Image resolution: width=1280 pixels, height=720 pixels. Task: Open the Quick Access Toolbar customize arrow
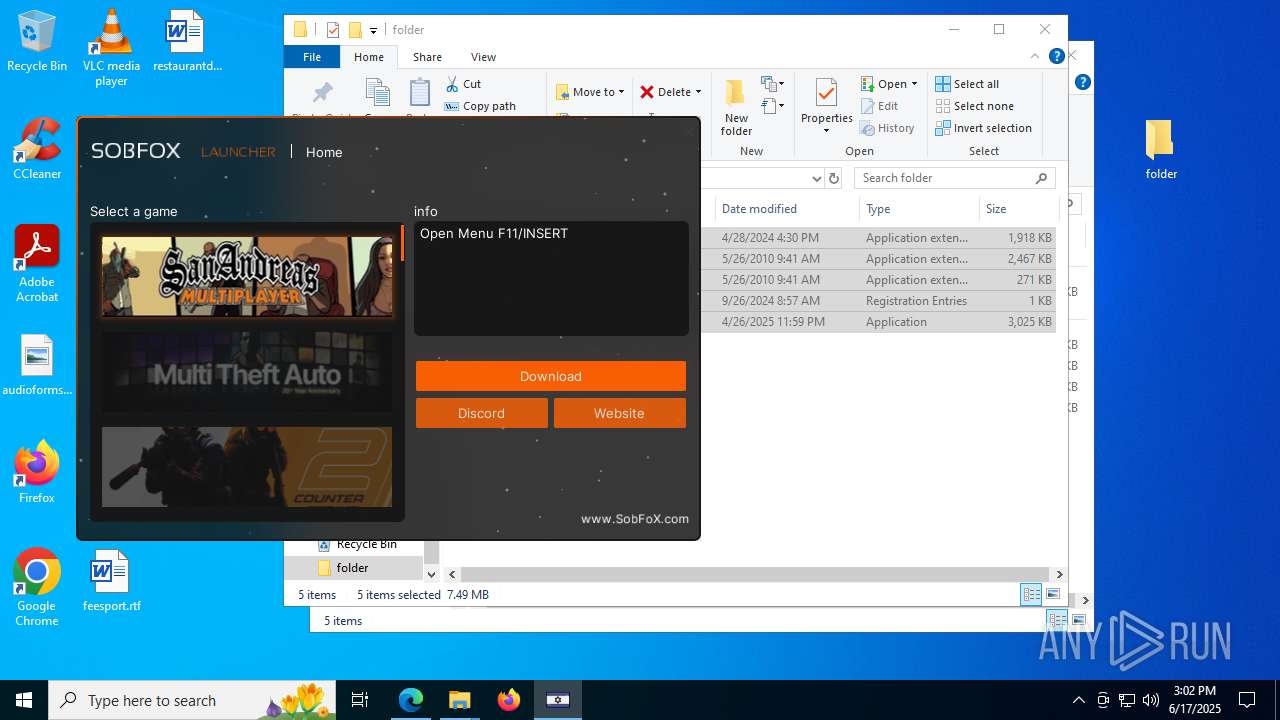tap(373, 31)
